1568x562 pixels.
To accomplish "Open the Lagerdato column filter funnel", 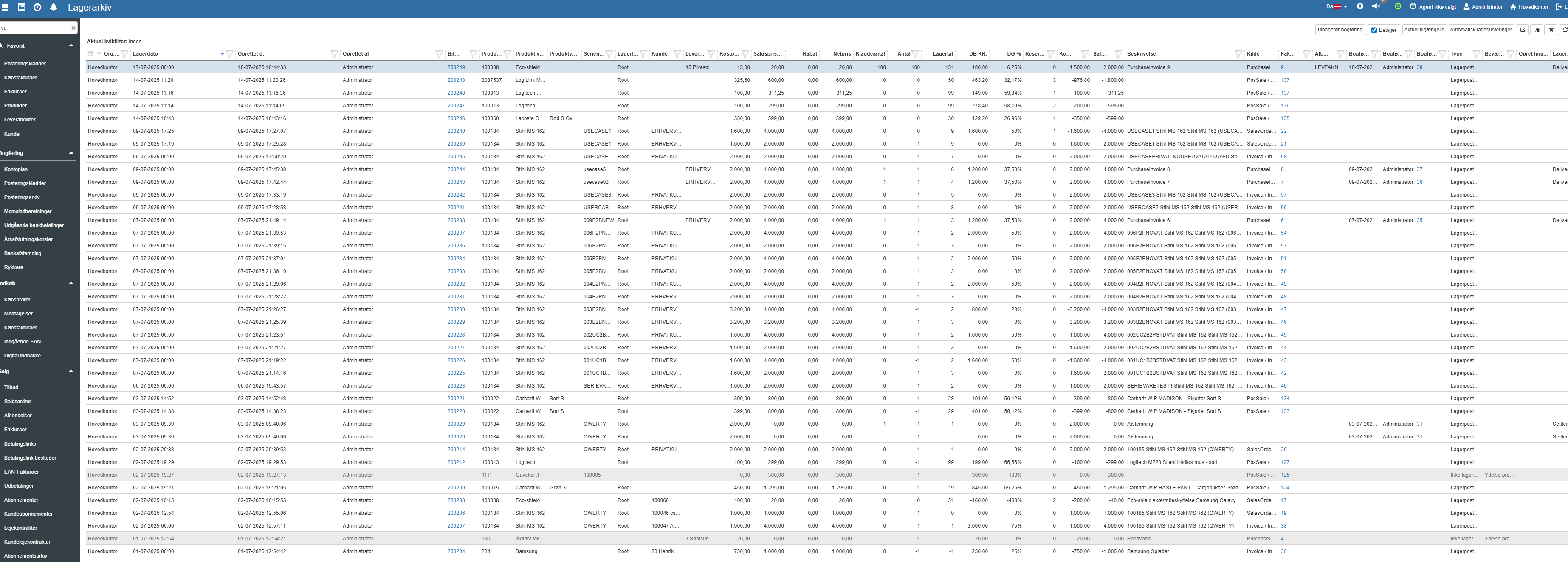I will [x=229, y=54].
